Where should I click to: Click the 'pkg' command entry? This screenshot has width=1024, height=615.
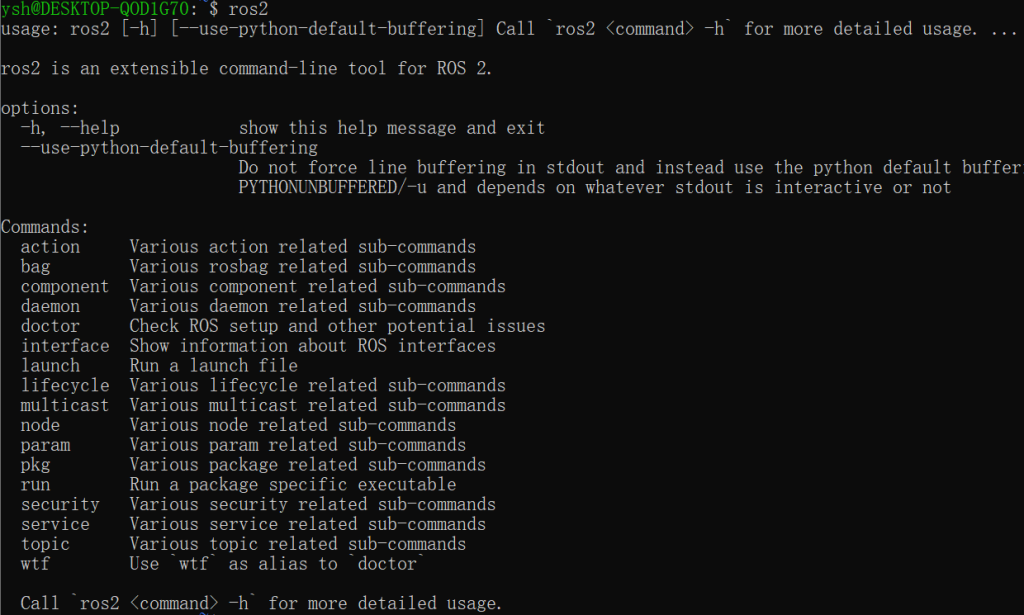(x=35, y=465)
